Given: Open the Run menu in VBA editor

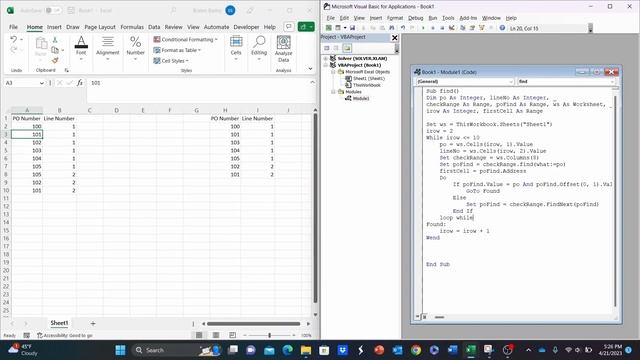Looking at the screenshot, I should pyautogui.click(x=433, y=18).
